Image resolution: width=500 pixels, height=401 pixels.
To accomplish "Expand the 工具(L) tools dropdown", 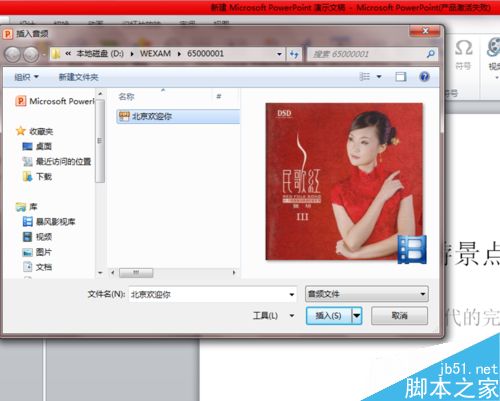I will 292,315.
